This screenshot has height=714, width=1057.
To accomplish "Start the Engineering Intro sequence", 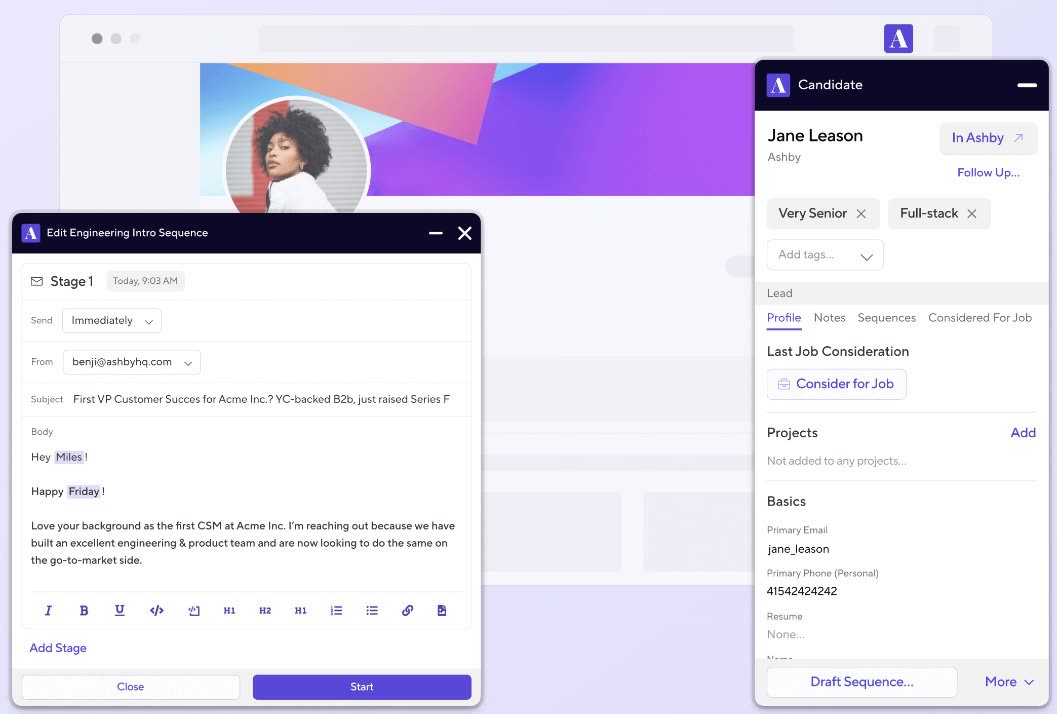I will coord(362,686).
